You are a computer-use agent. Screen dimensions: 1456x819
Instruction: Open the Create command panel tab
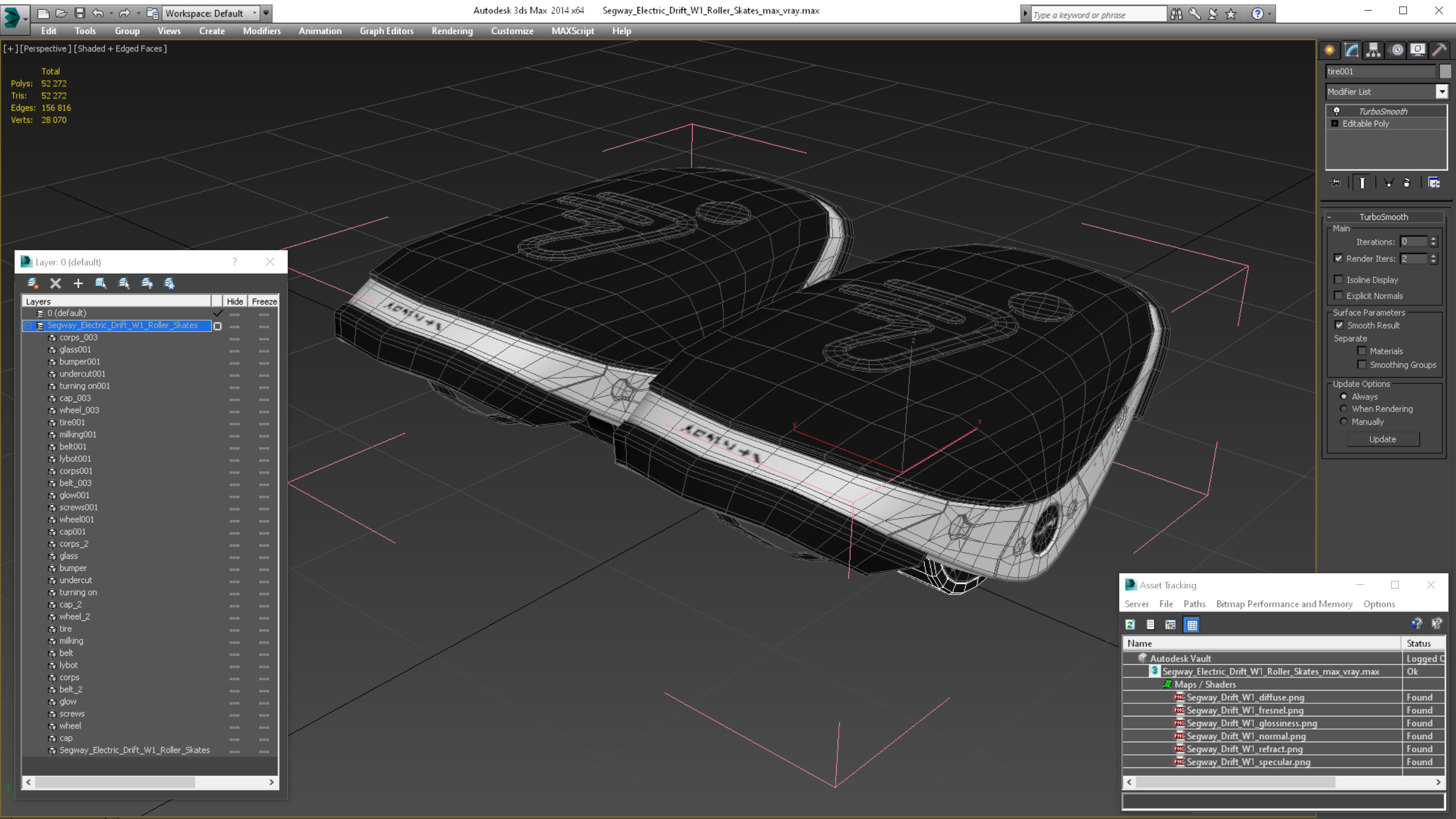pyautogui.click(x=1330, y=51)
